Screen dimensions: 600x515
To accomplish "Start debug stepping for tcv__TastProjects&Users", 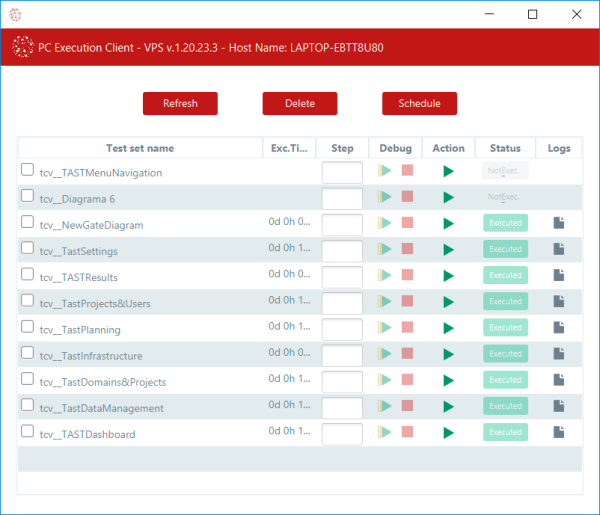I will tap(385, 301).
